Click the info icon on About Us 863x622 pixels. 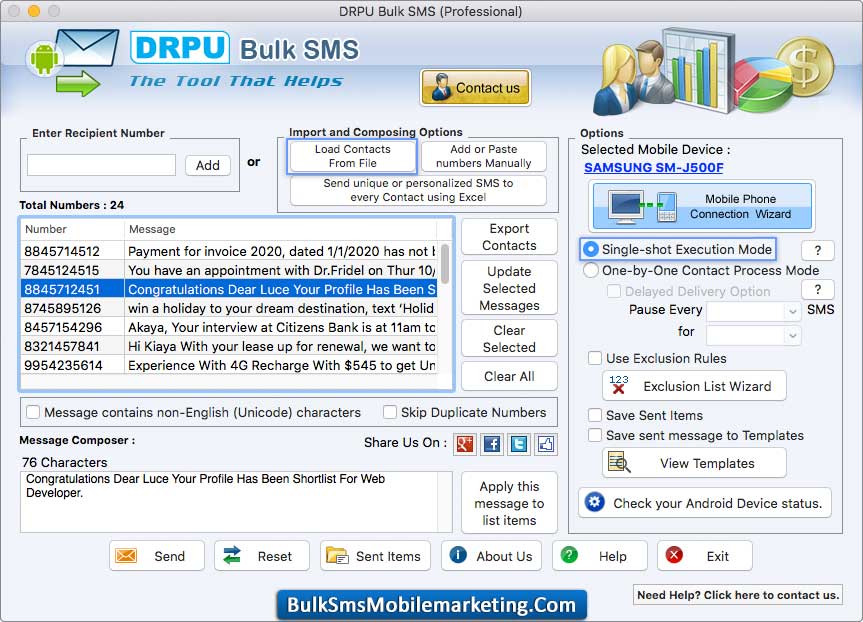point(458,555)
